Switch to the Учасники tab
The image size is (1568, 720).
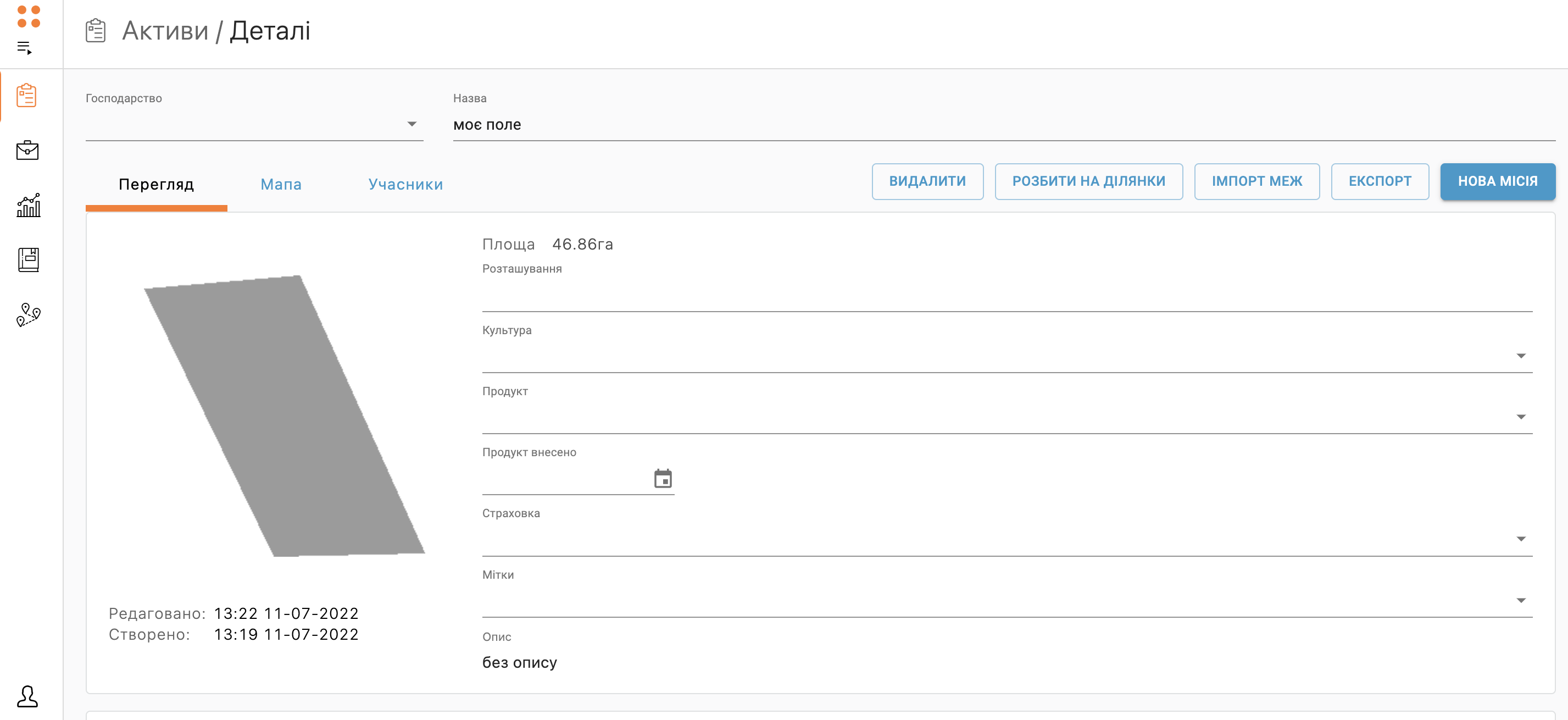(405, 185)
